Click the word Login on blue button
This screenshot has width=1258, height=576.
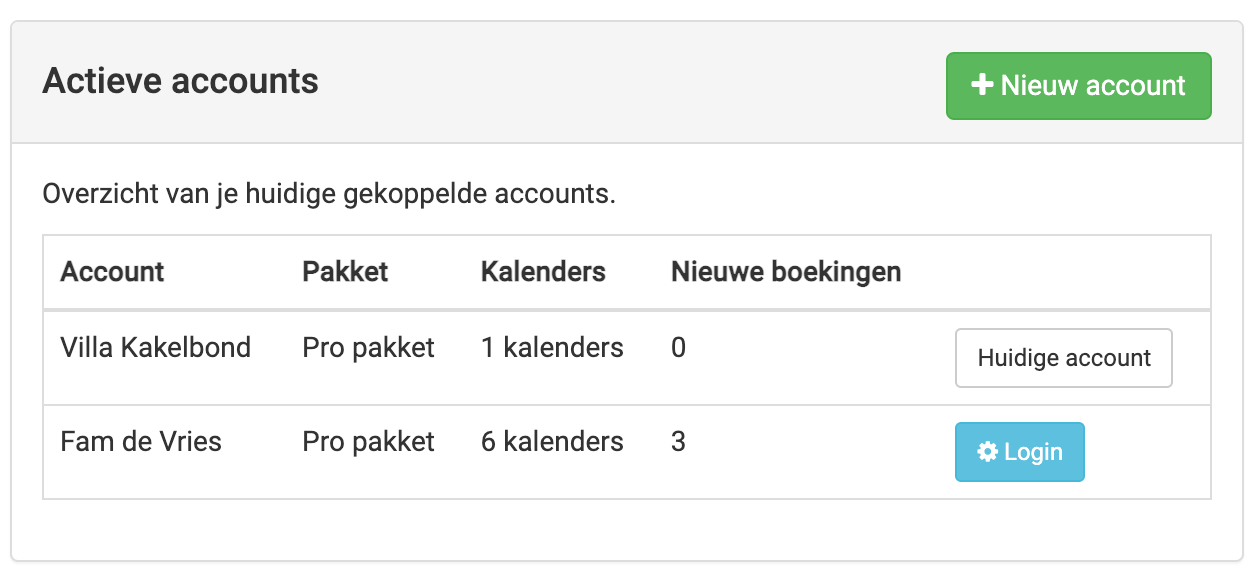click(1033, 452)
